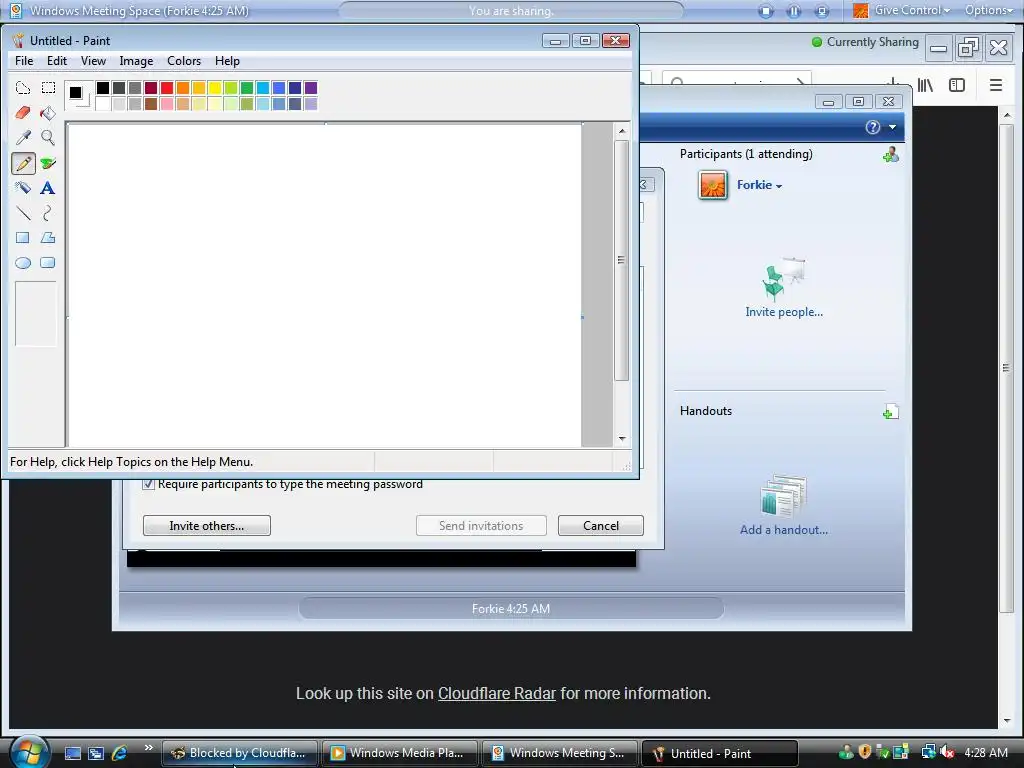Open the browser hamburger menu
Viewport: 1024px width, 768px height.
(x=995, y=85)
